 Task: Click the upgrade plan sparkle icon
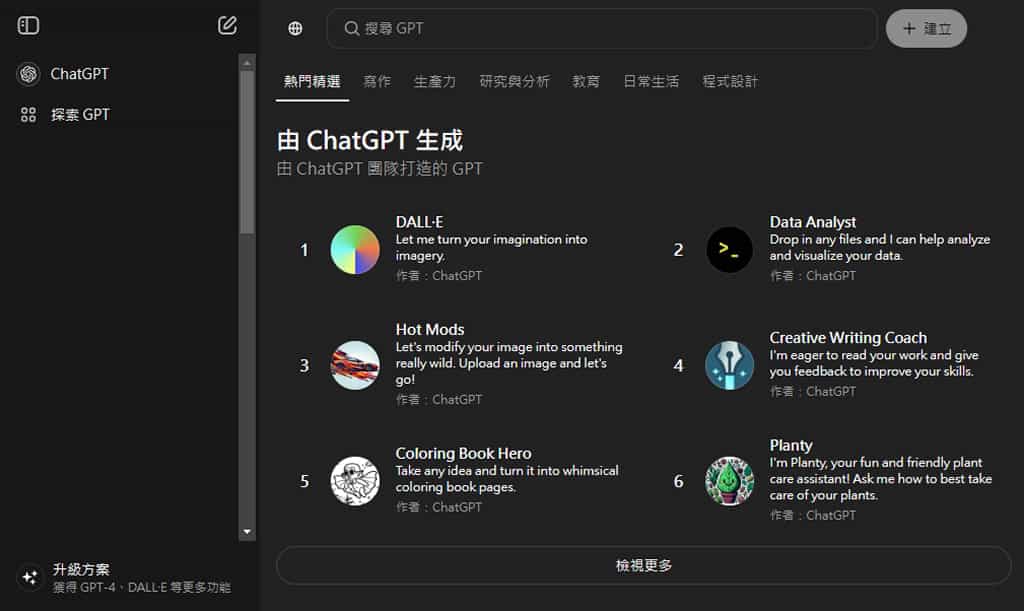click(x=29, y=577)
